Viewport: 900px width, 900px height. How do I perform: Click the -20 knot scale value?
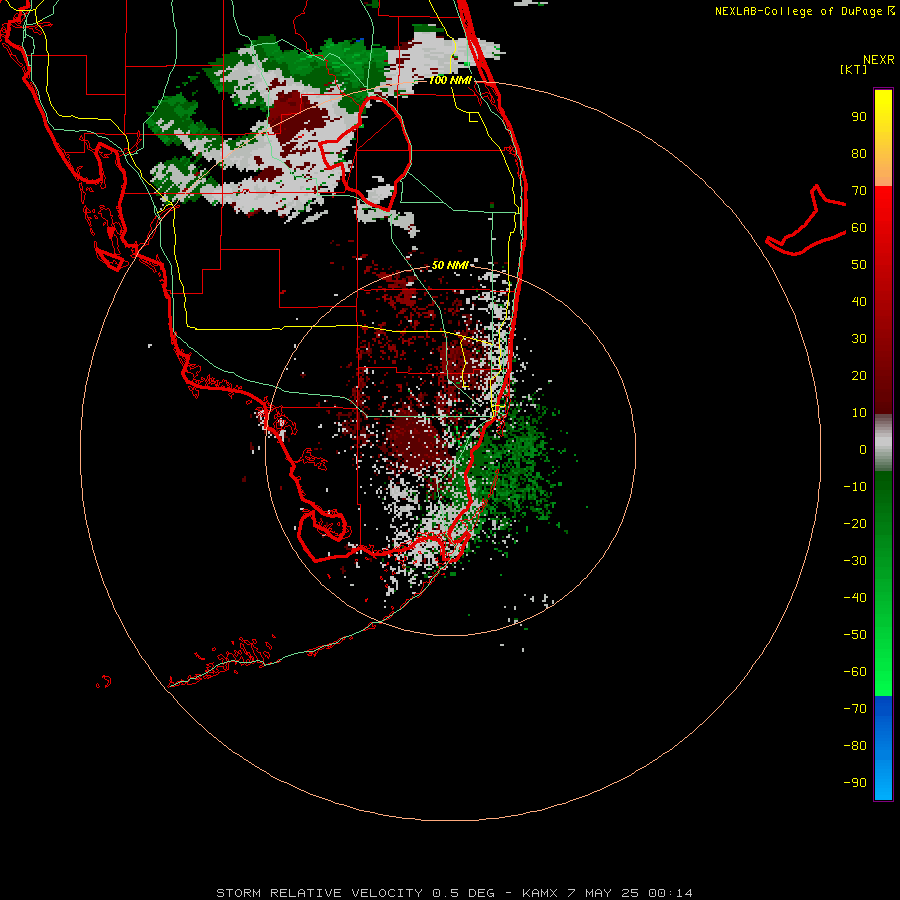point(855,523)
